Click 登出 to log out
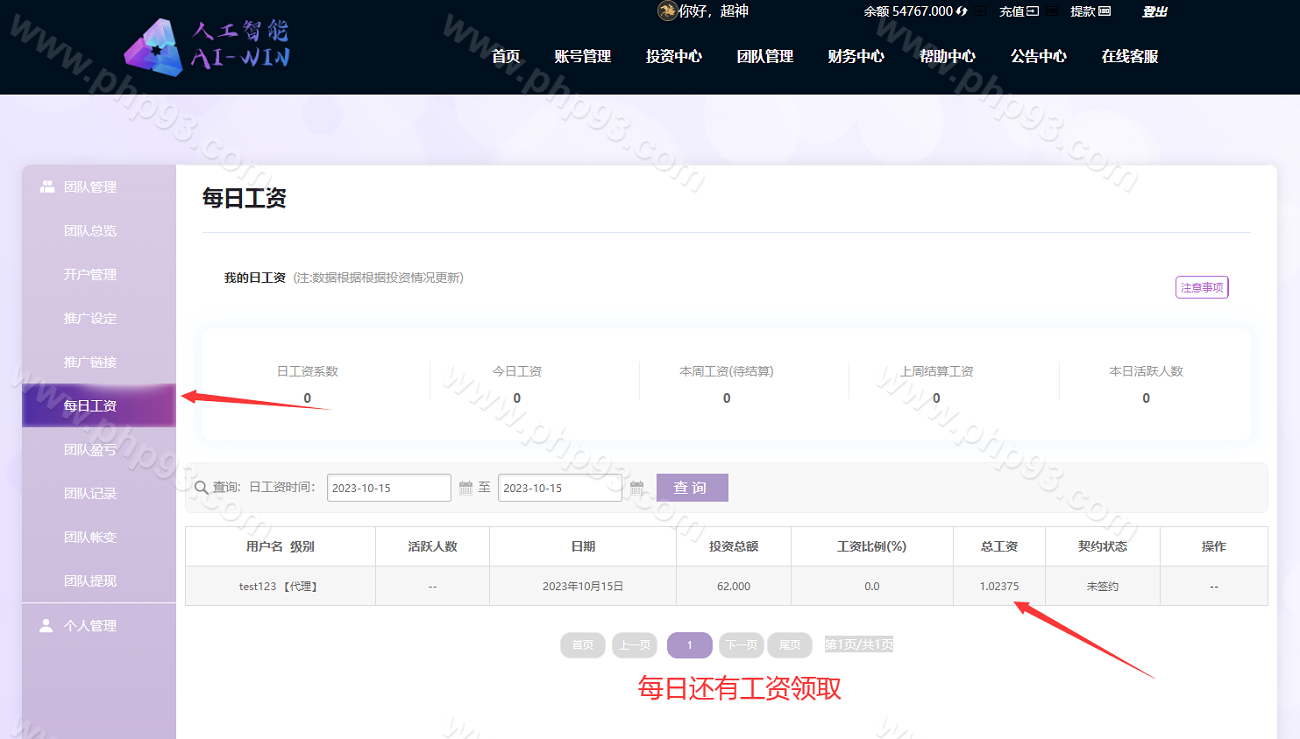 [1155, 12]
